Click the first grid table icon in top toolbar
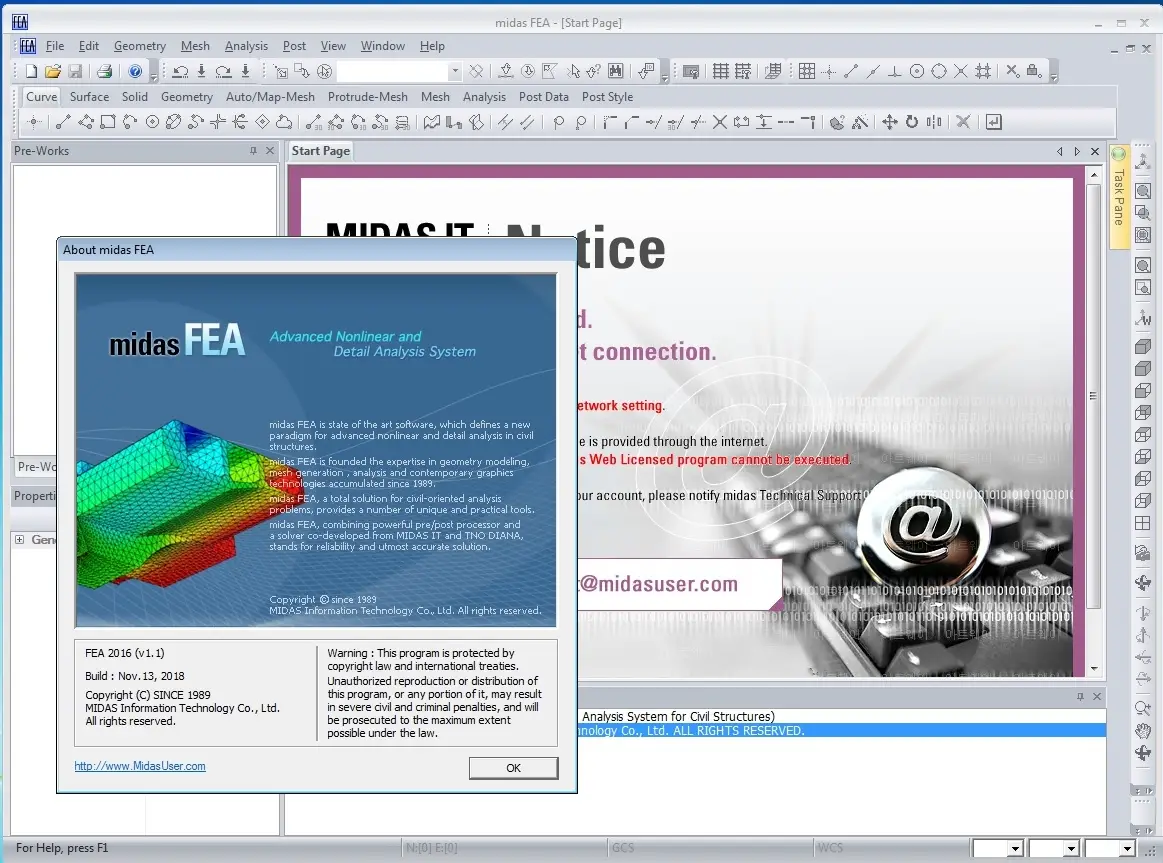Screen dimensions: 1163x863 (x=720, y=71)
